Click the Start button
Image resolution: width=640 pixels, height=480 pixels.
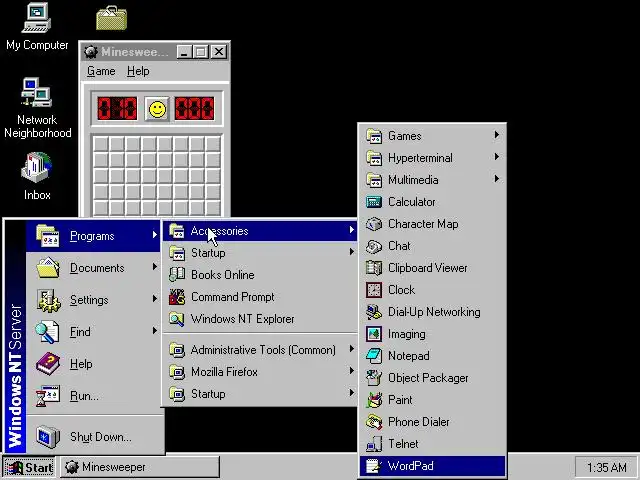29,467
